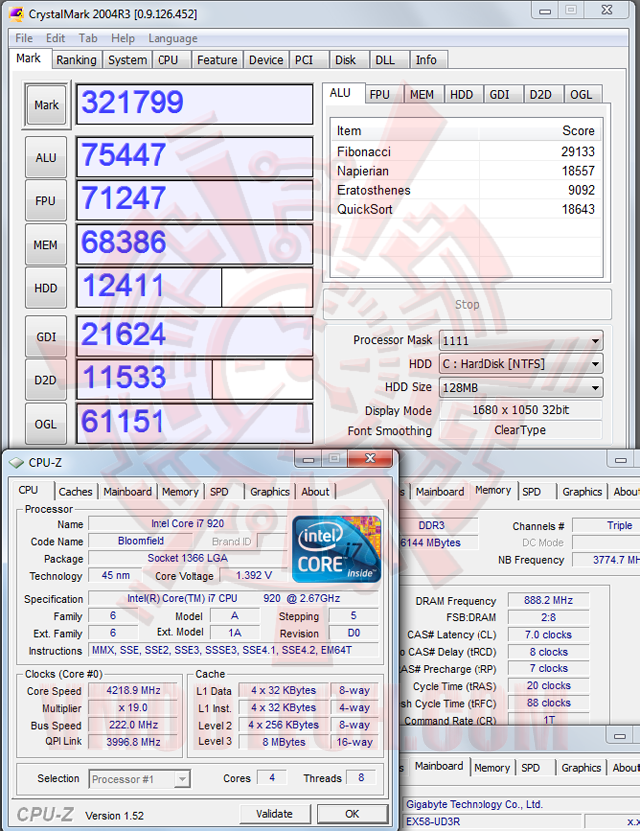This screenshot has height=831, width=640.
Task: Run the OGL benchmark button
Action: click(x=46, y=424)
